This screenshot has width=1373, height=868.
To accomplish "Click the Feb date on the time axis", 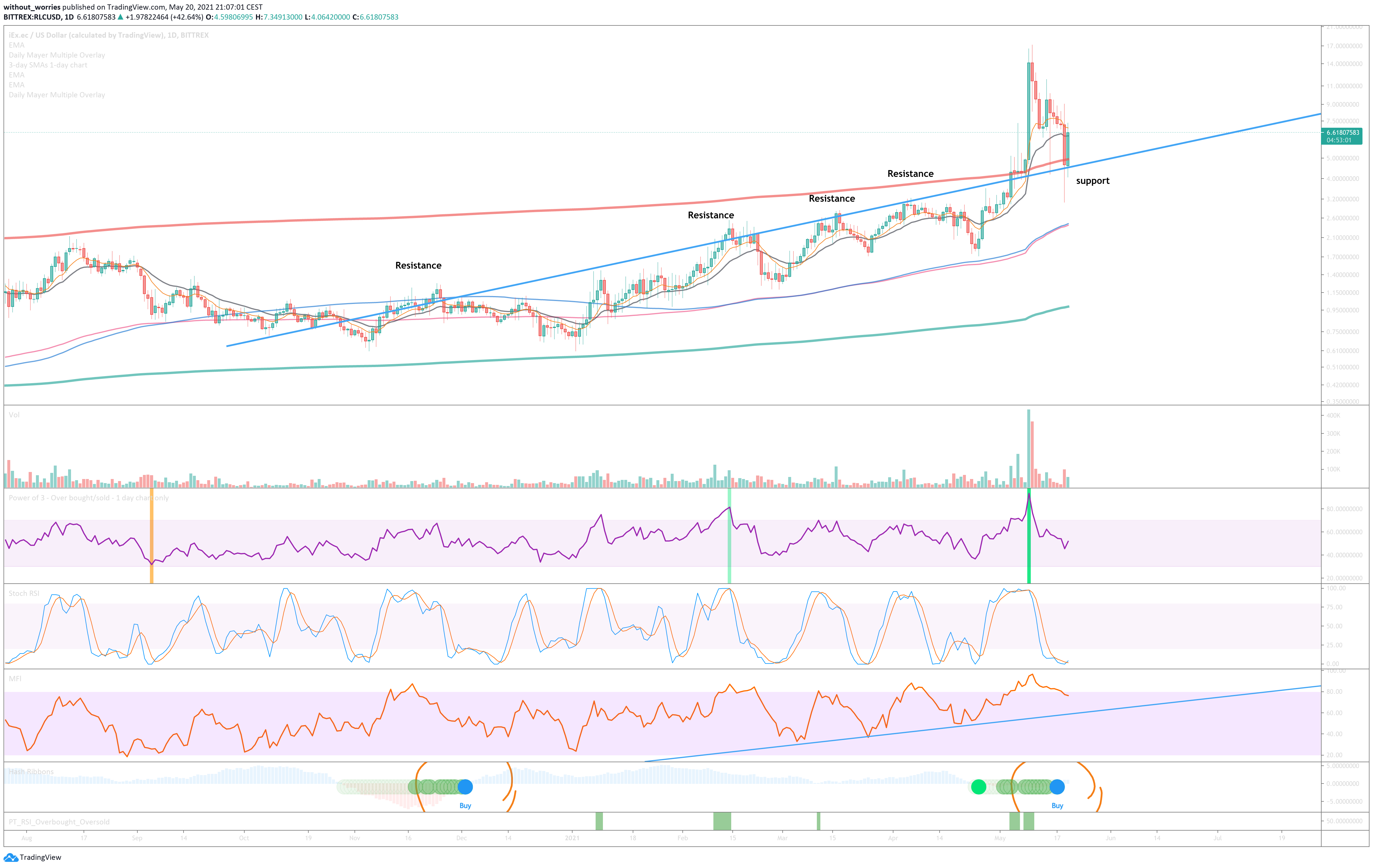I will [682, 838].
